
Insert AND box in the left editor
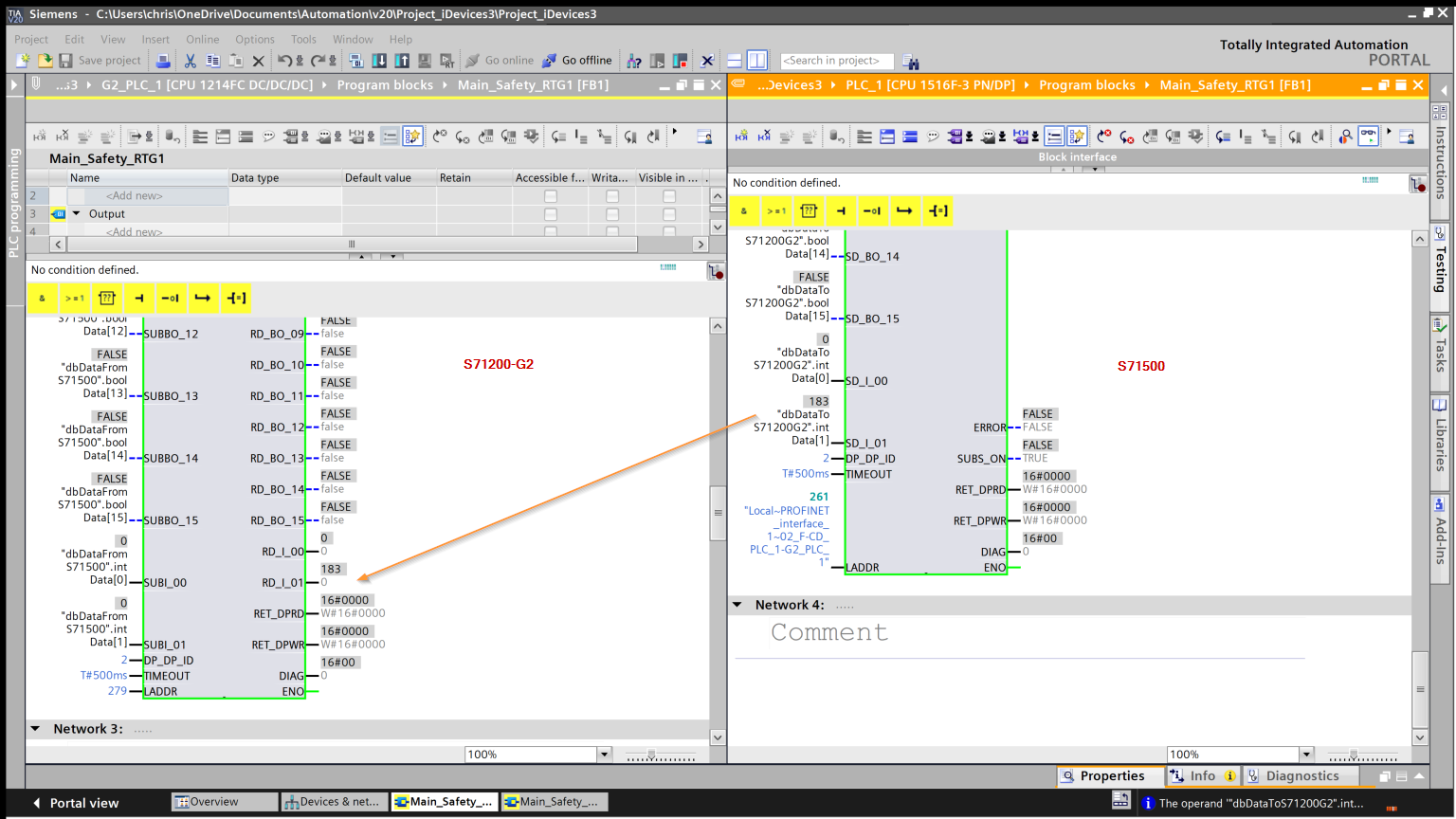pyautogui.click(x=42, y=298)
